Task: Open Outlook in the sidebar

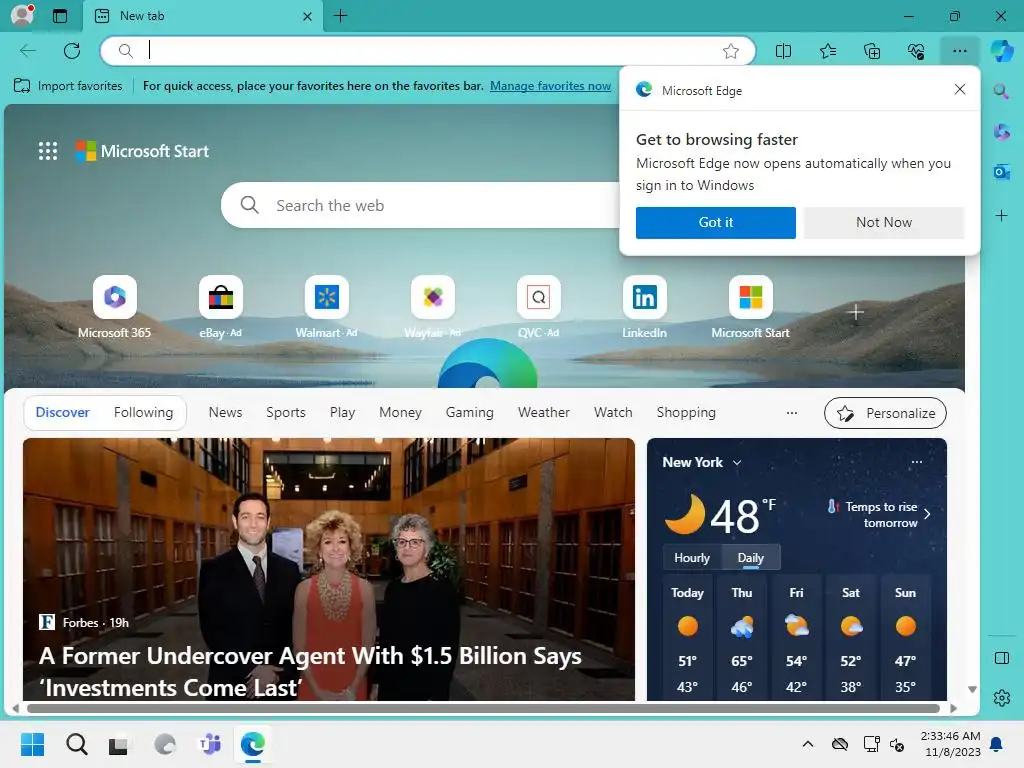Action: pyautogui.click(x=1001, y=172)
